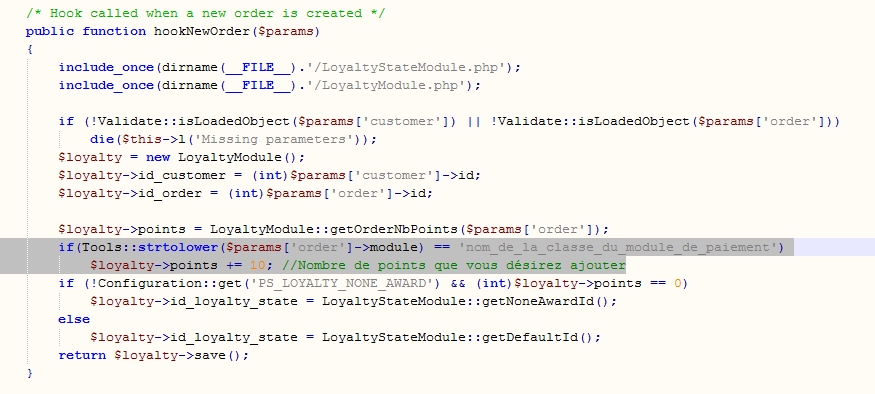875x394 pixels.
Task: Click 'PS_LOYALTY_NONE_AWARD' configuration key
Action: 342,284
